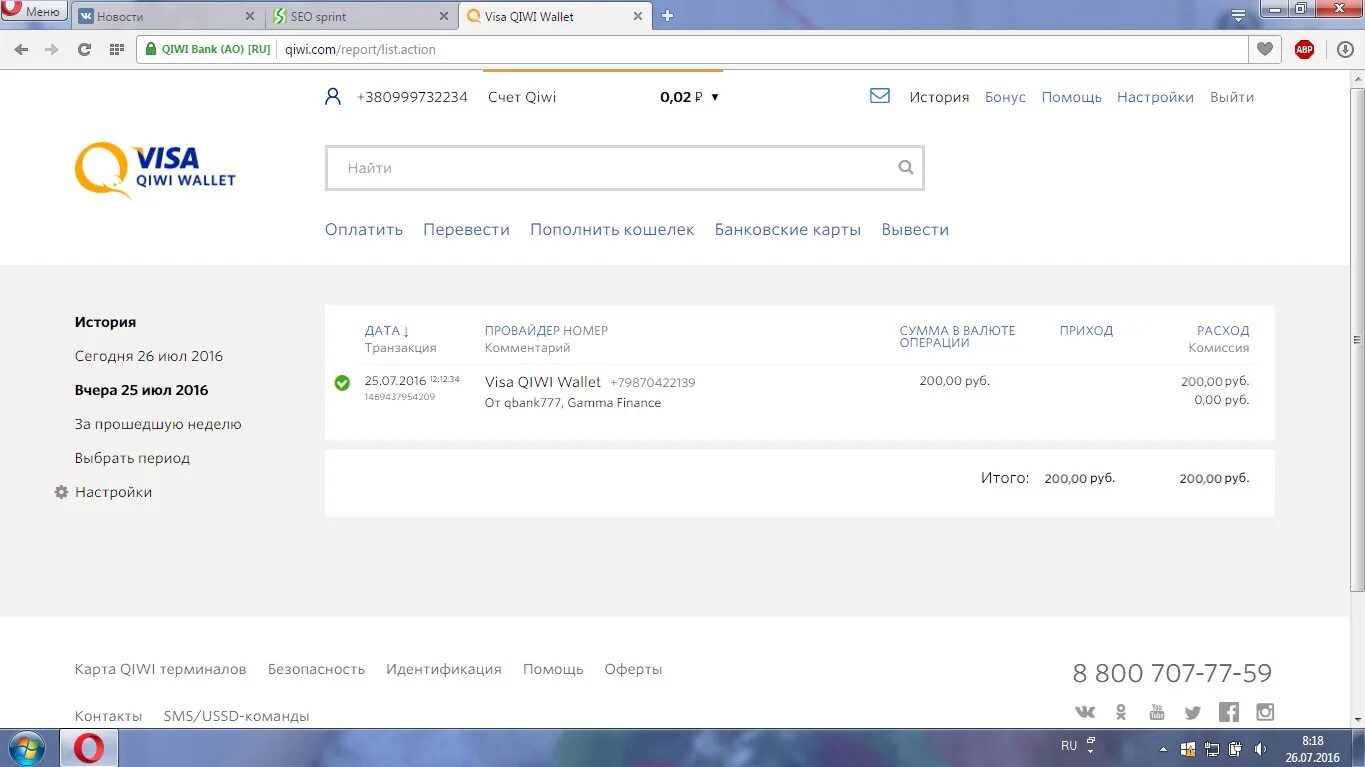Close the SEO sprint tab

[444, 16]
